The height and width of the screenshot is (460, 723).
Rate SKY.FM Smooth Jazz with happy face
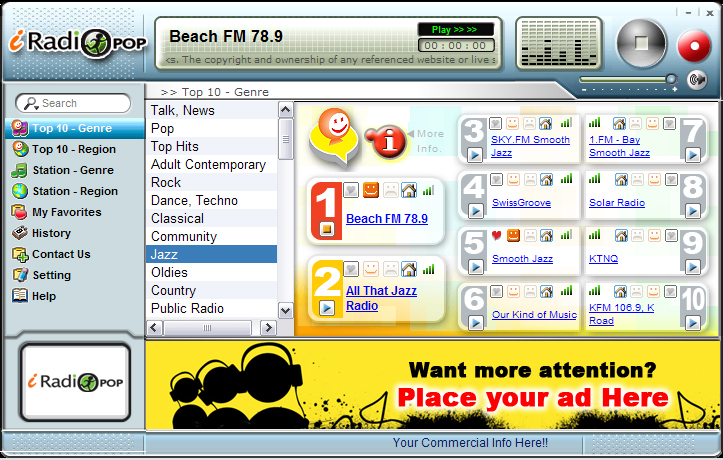pyautogui.click(x=512, y=123)
